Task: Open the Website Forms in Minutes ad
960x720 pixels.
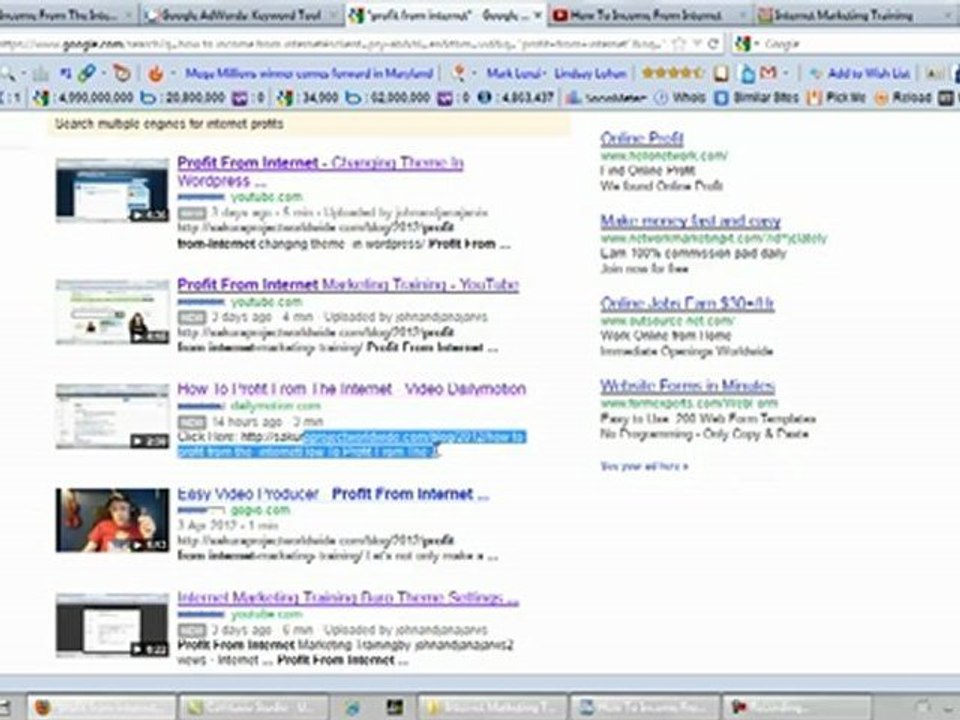Action: click(x=687, y=386)
